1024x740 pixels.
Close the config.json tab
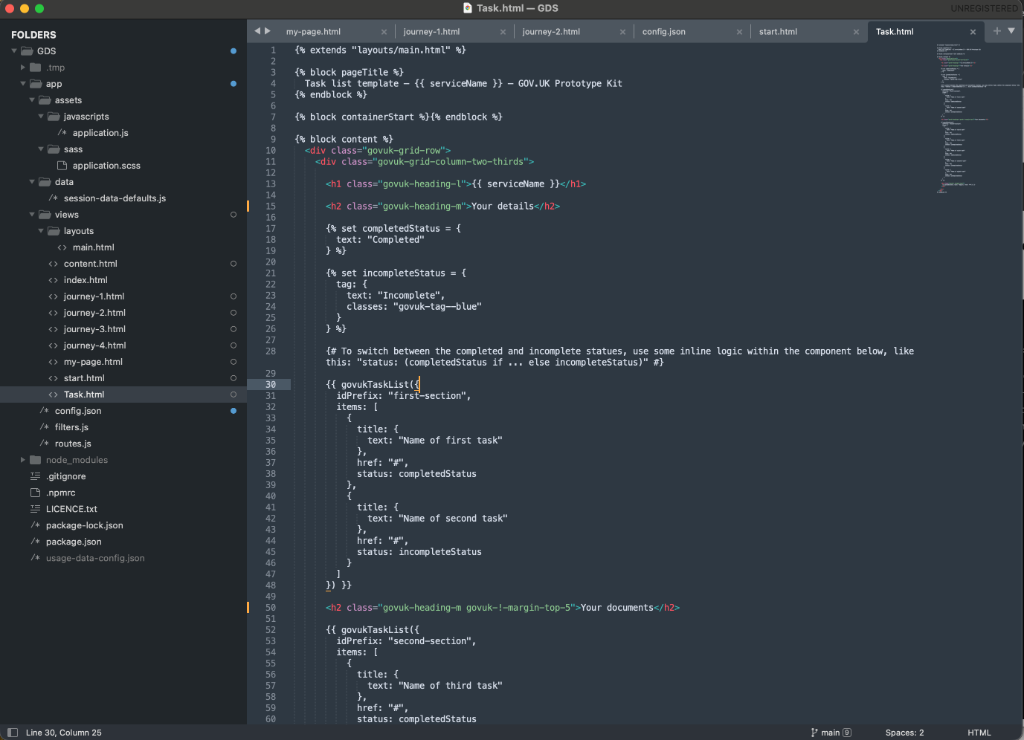[739, 32]
